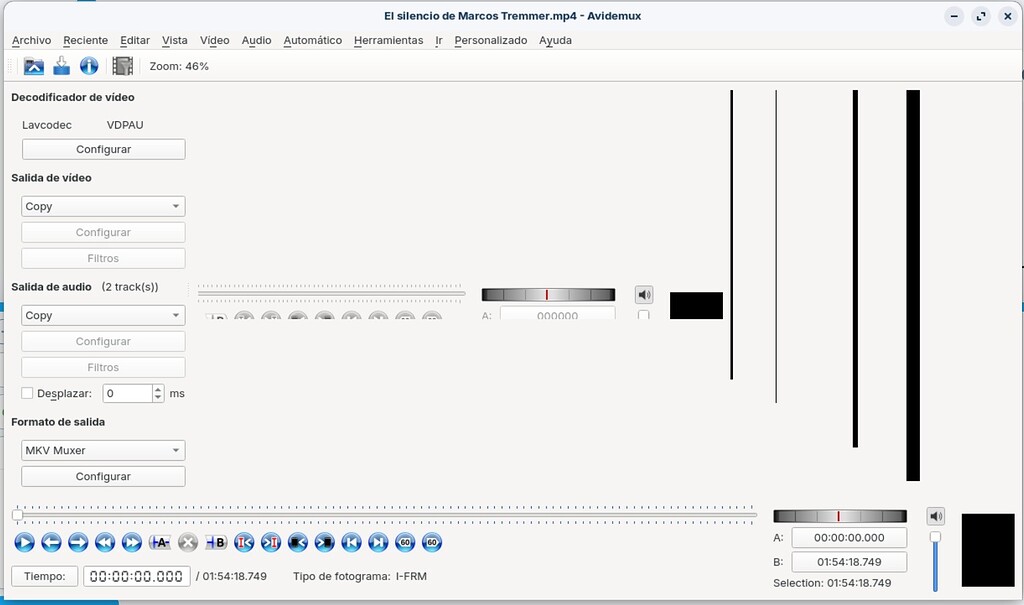Open Filtros for the video output
This screenshot has height=605, width=1024.
click(x=103, y=258)
